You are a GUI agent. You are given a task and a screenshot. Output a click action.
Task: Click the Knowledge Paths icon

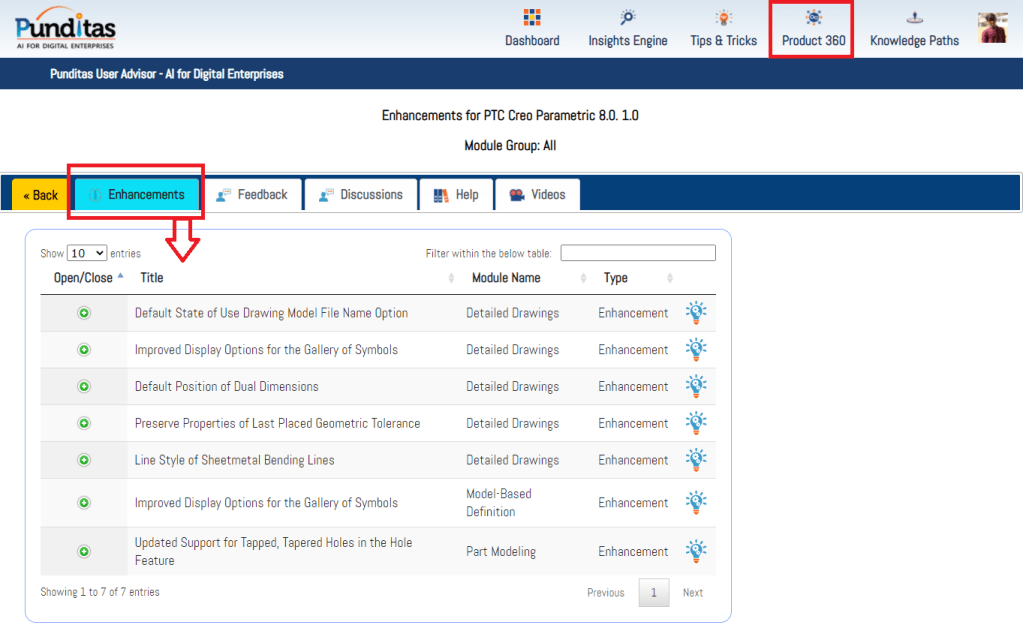coord(913,18)
